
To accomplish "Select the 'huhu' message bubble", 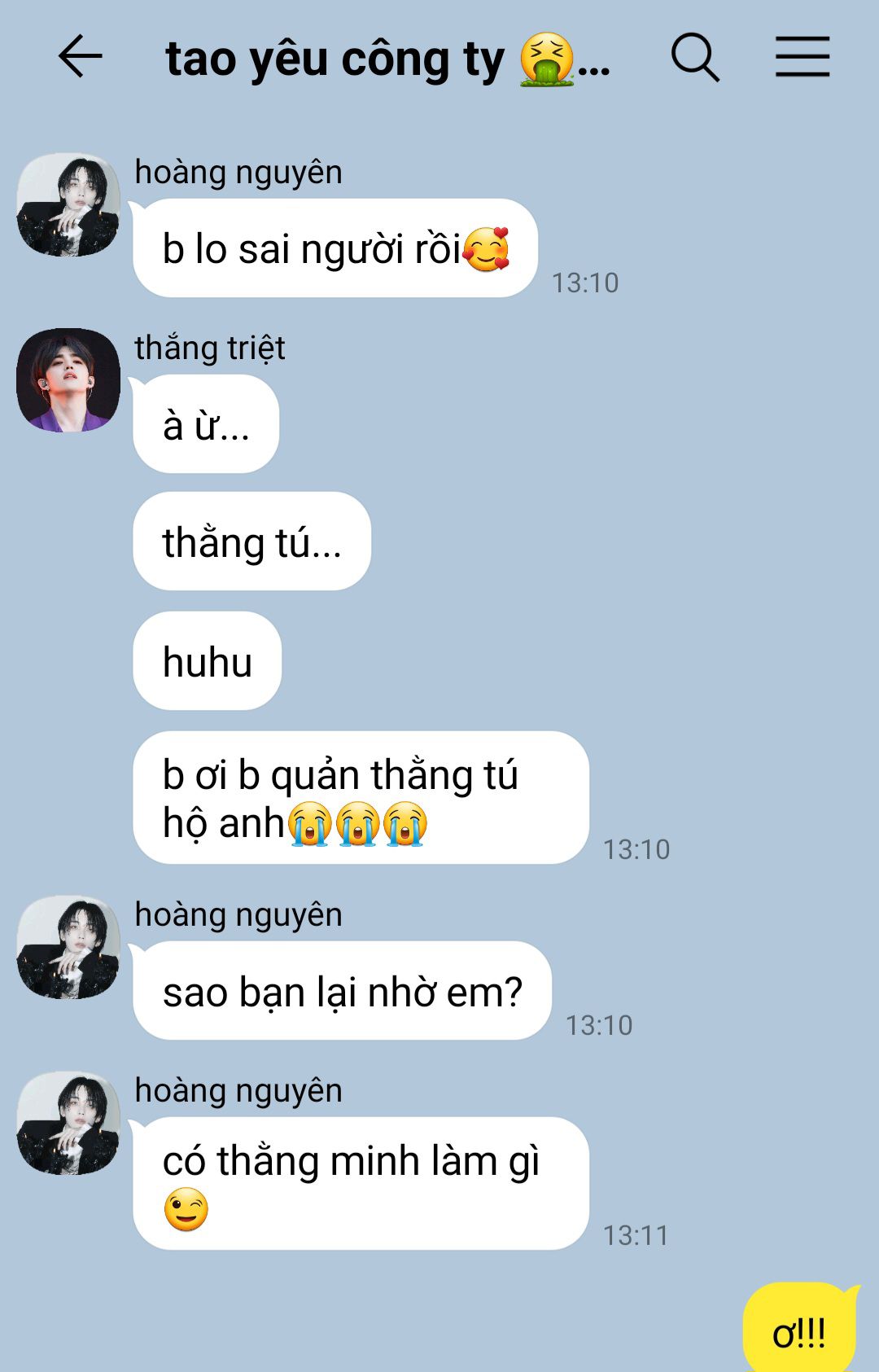I will pos(207,660).
